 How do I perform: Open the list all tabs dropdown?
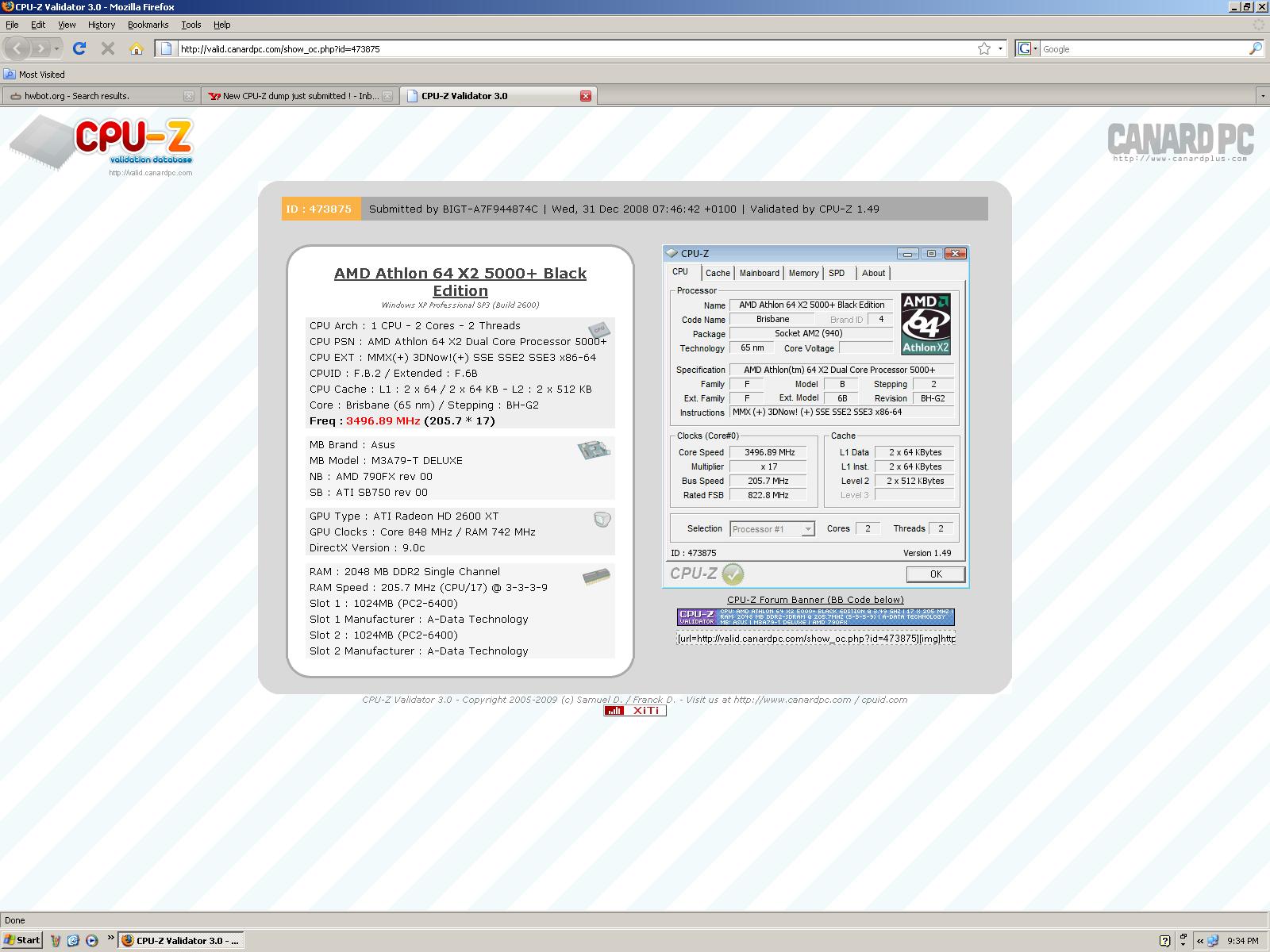tap(1262, 96)
